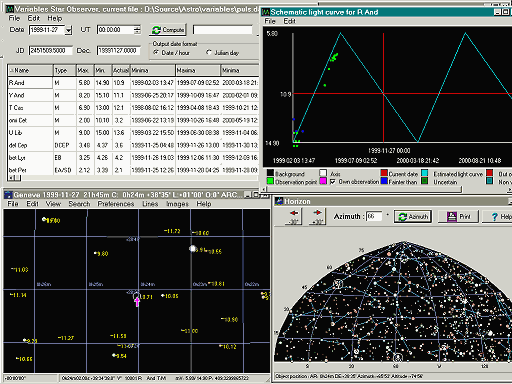Click the star labeled 10.85 in sky chart

coord(163,295)
